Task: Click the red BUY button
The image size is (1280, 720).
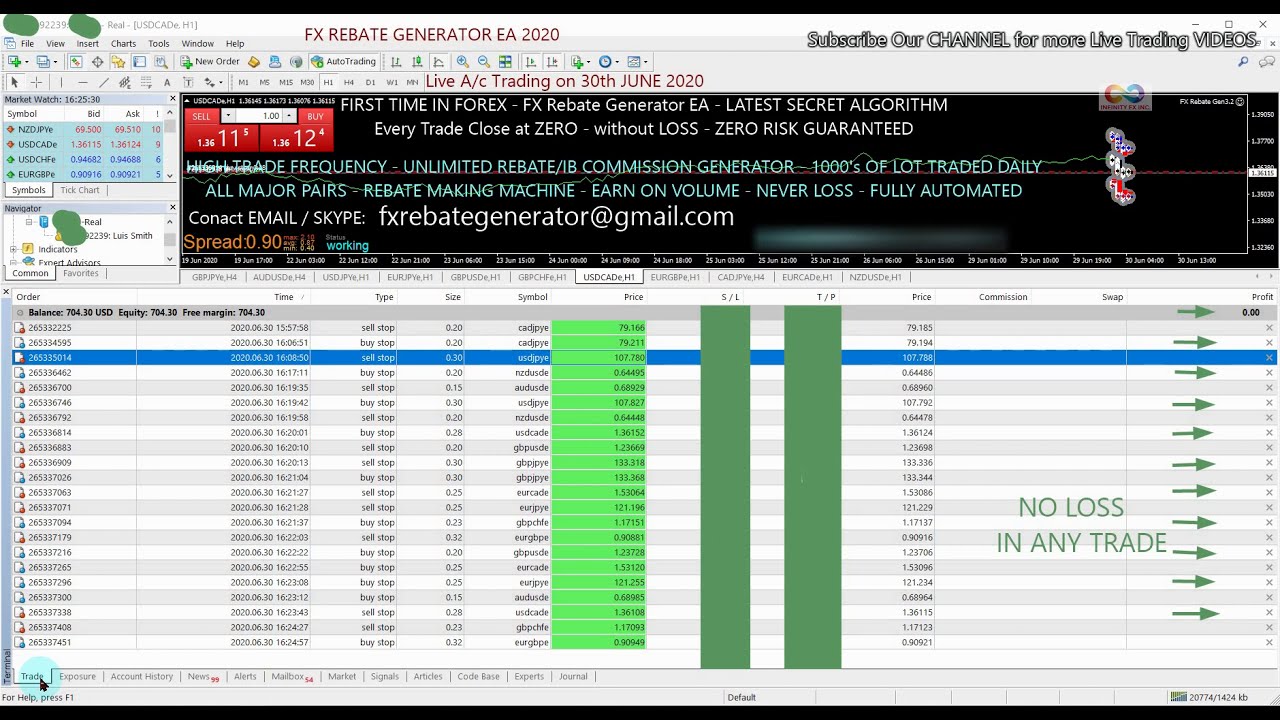Action: click(x=314, y=116)
